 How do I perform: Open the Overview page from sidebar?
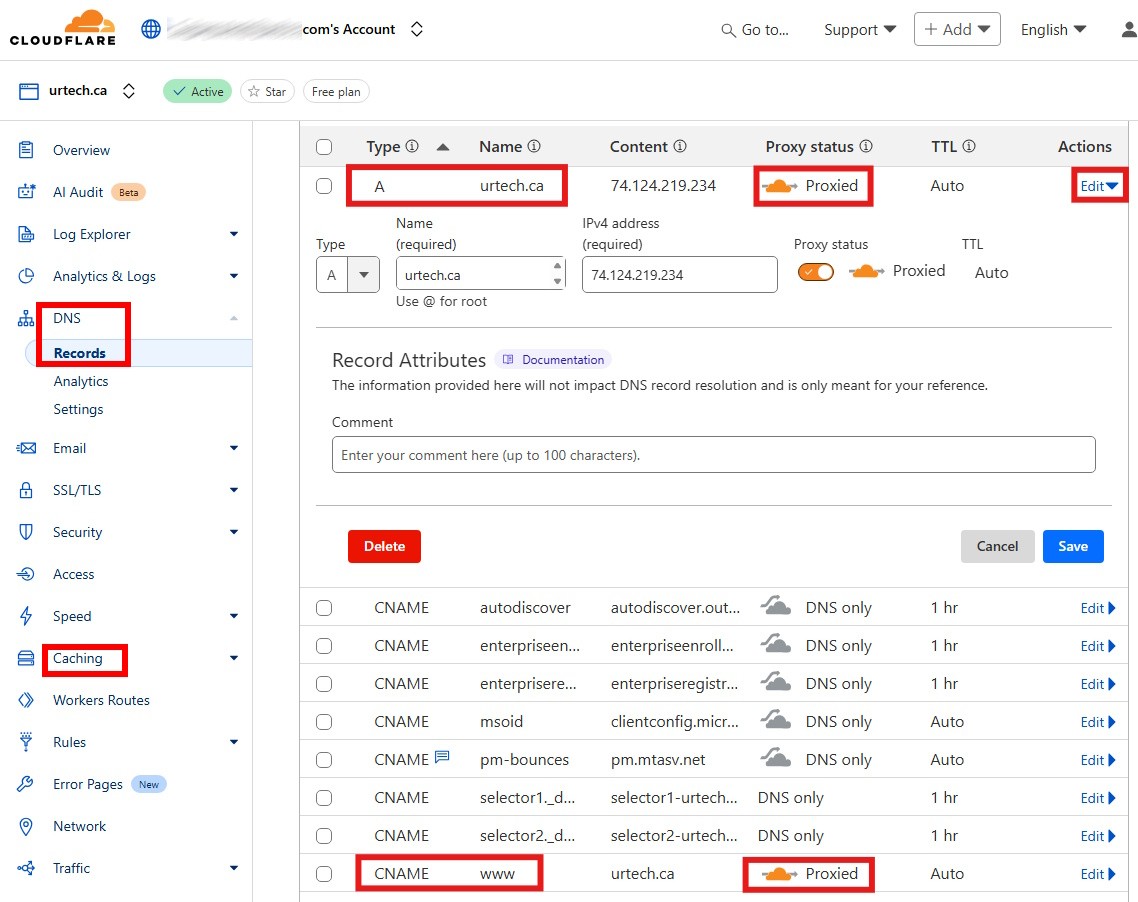(x=81, y=150)
